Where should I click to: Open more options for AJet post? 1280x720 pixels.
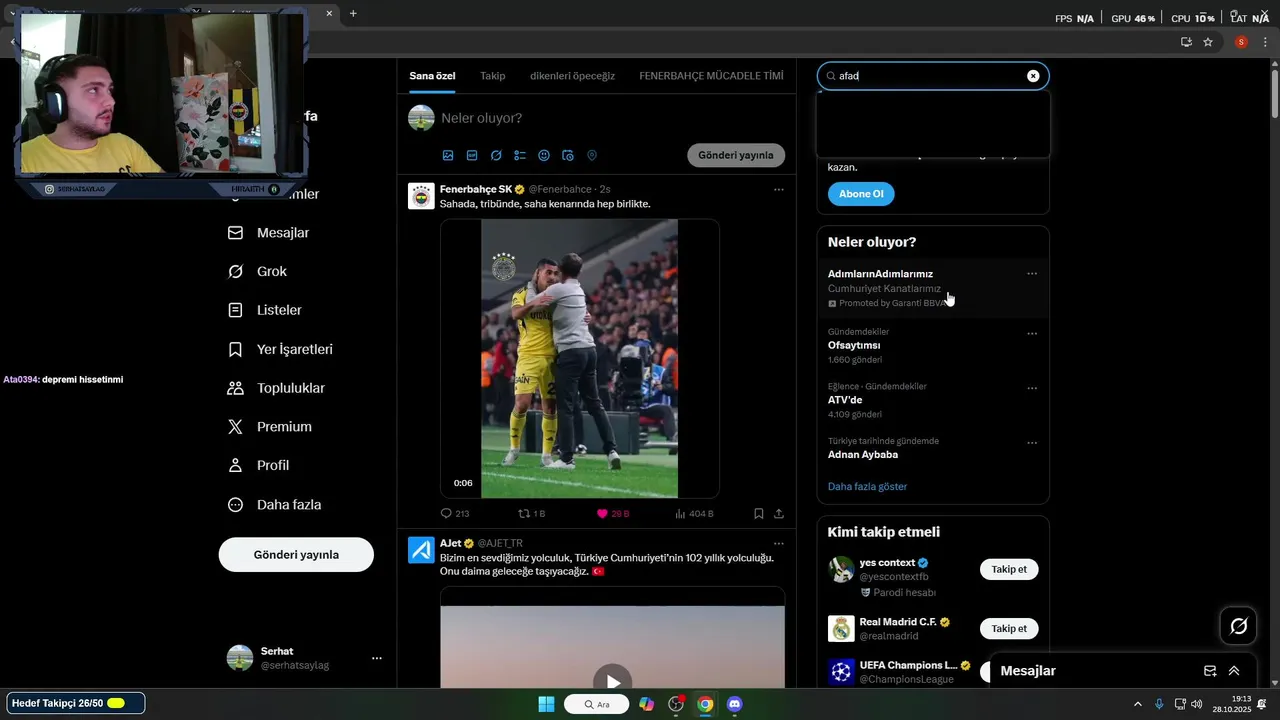tap(779, 543)
